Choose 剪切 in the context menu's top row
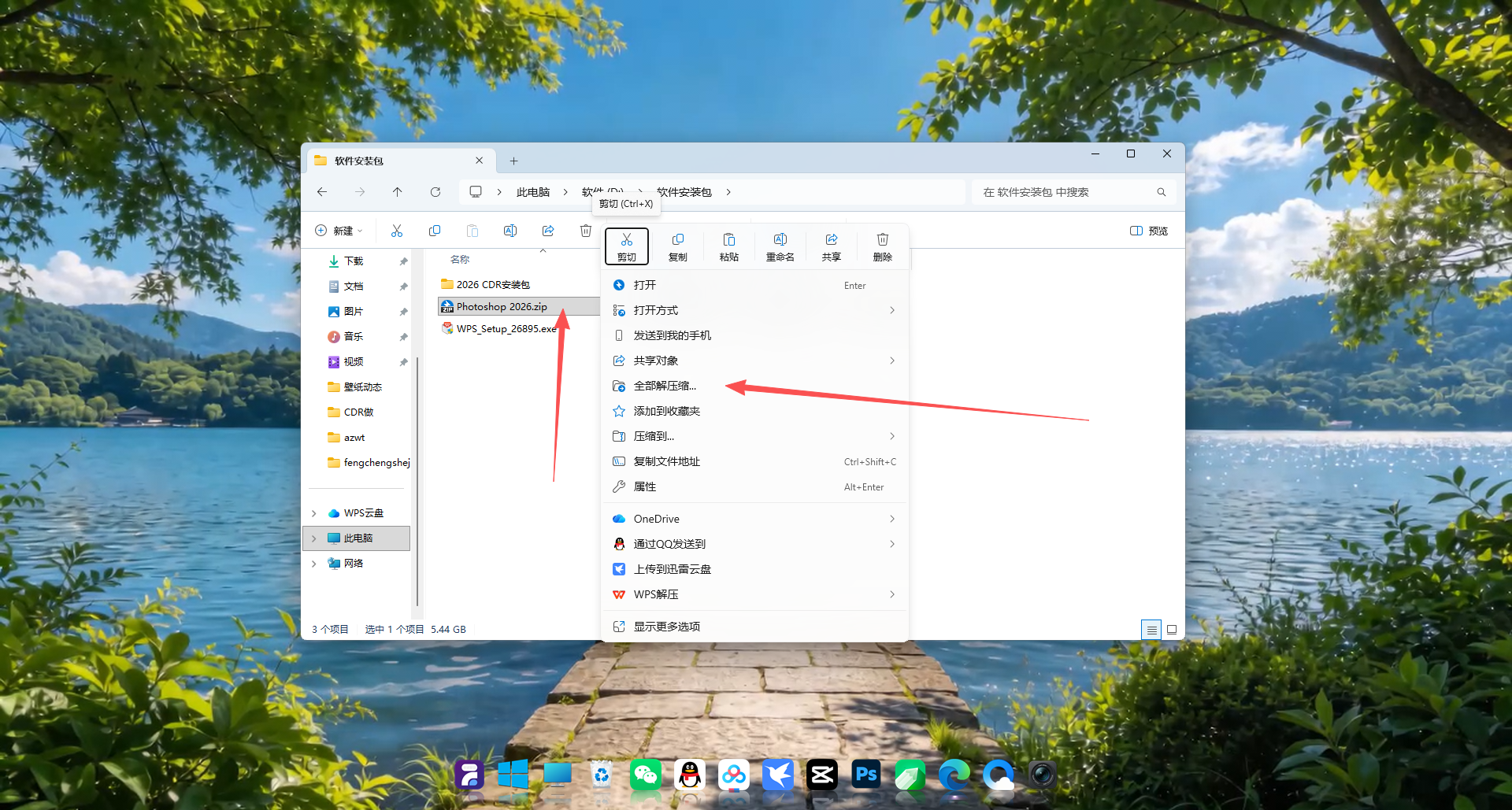Screen dimensions: 1512x810 [x=627, y=246]
